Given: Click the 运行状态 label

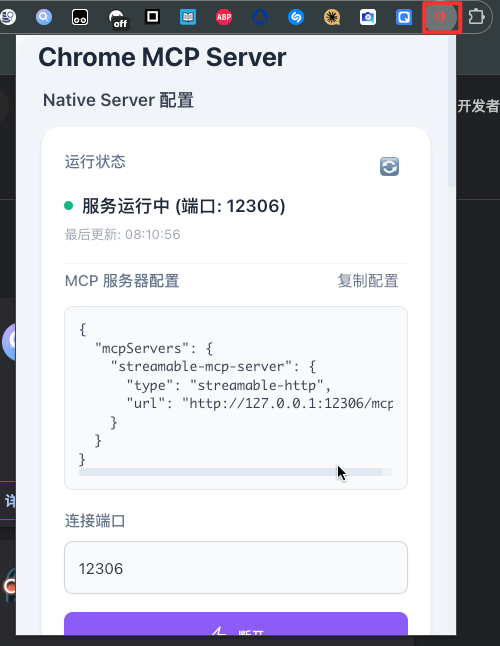Looking at the screenshot, I should tap(95, 162).
